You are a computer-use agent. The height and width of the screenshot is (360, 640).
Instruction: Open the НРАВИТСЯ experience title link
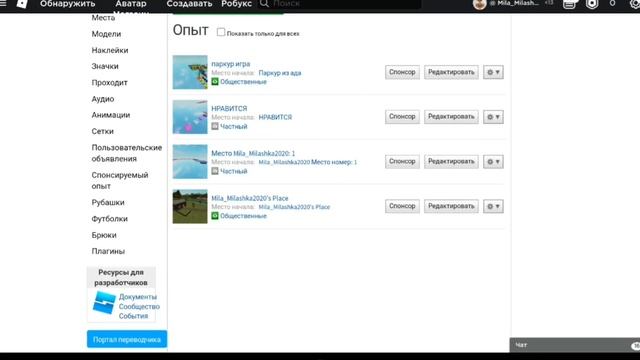pos(229,109)
